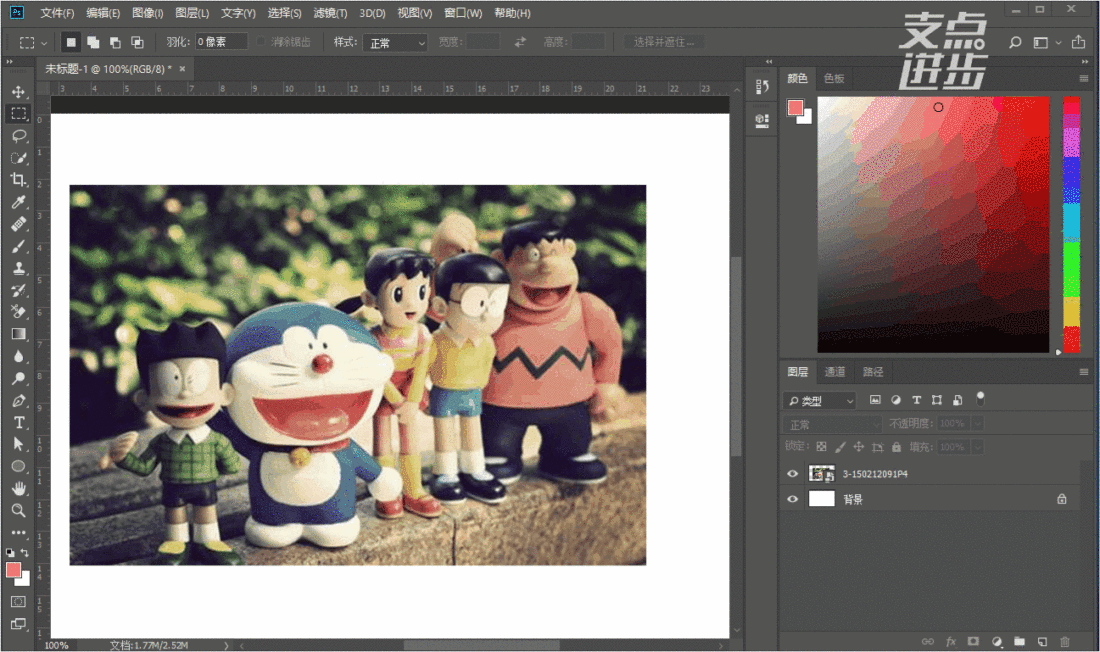The image size is (1100, 652).
Task: Click the 羽化 feather input field
Action: click(x=222, y=42)
